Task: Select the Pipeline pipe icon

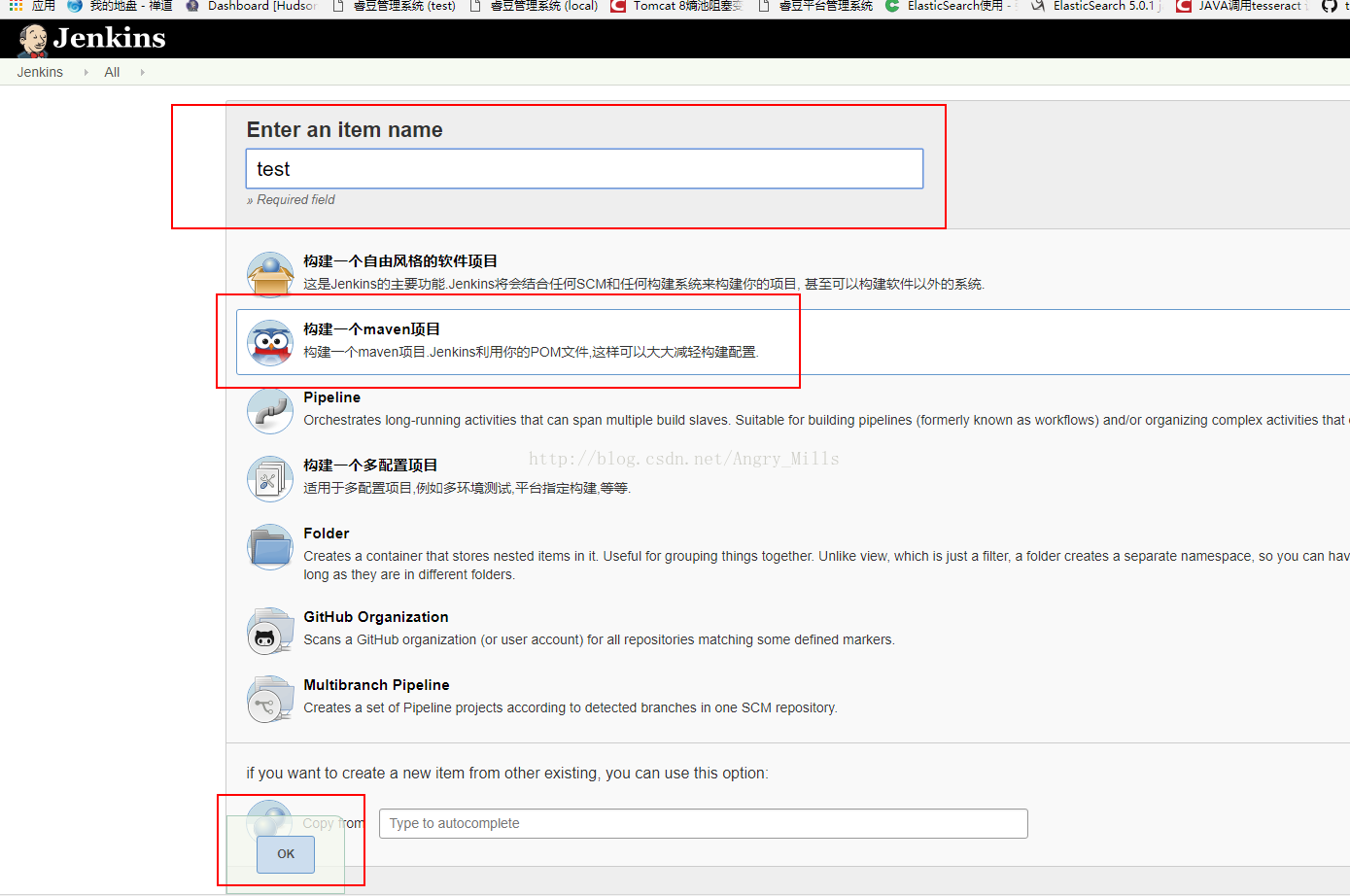Action: click(x=270, y=410)
